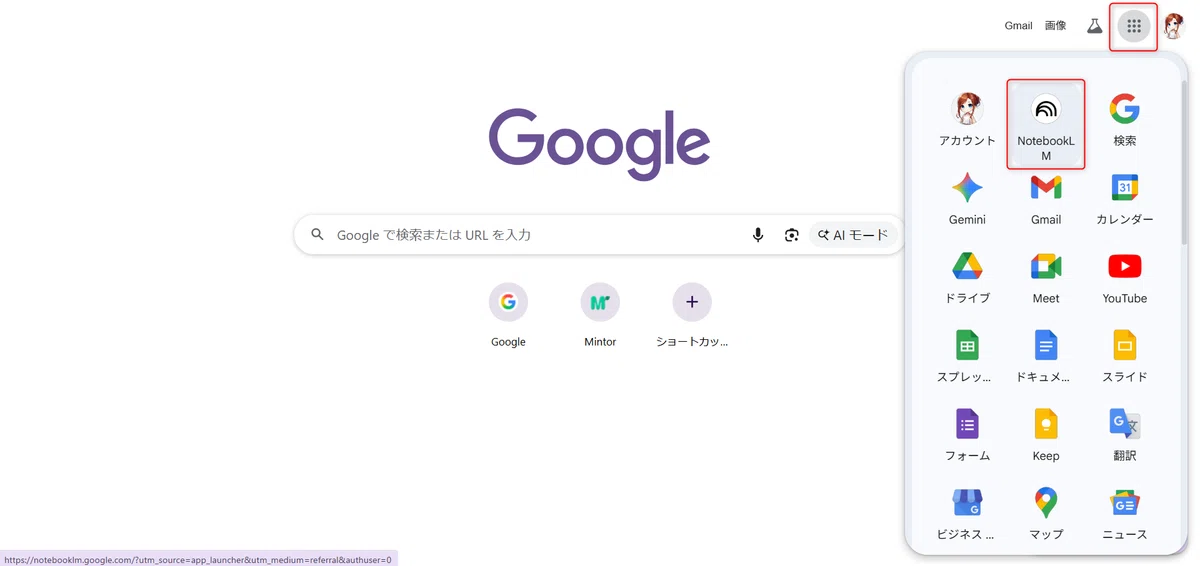
Task: Open 翻訳 app icon
Action: [1125, 436]
